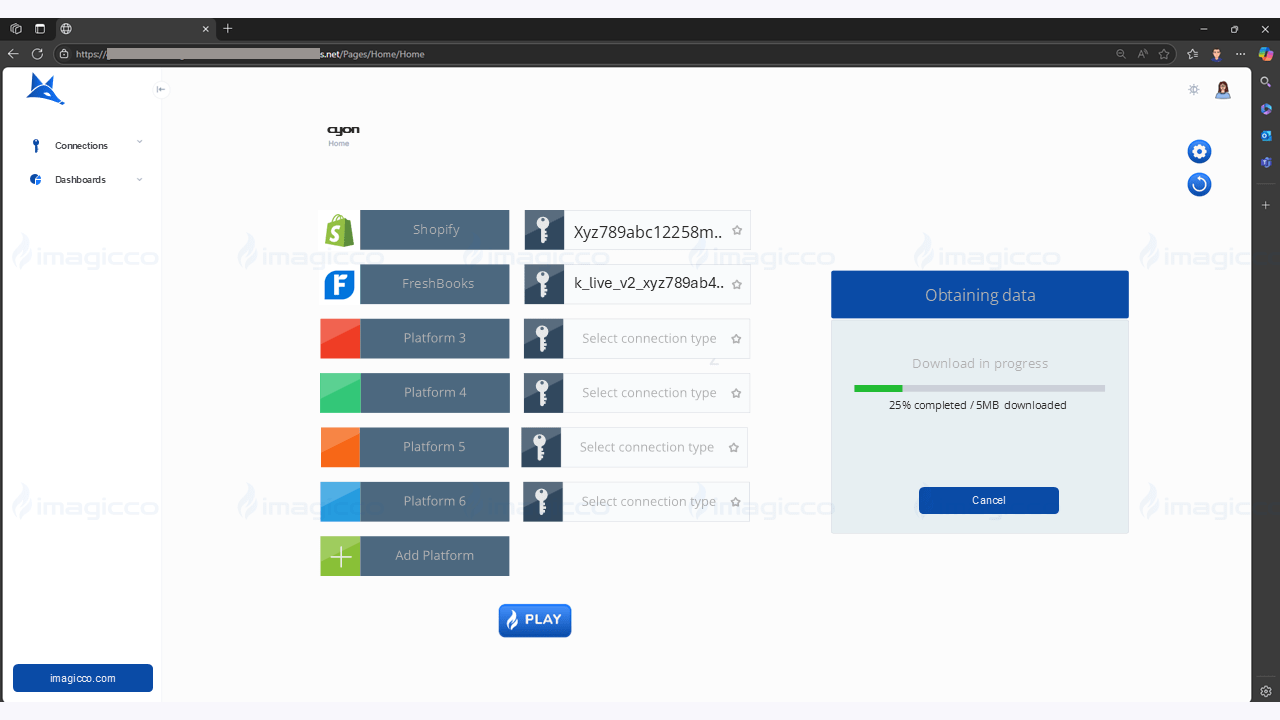Toggle the light/dark theme sun icon
The width and height of the screenshot is (1280, 720).
pyautogui.click(x=1193, y=90)
